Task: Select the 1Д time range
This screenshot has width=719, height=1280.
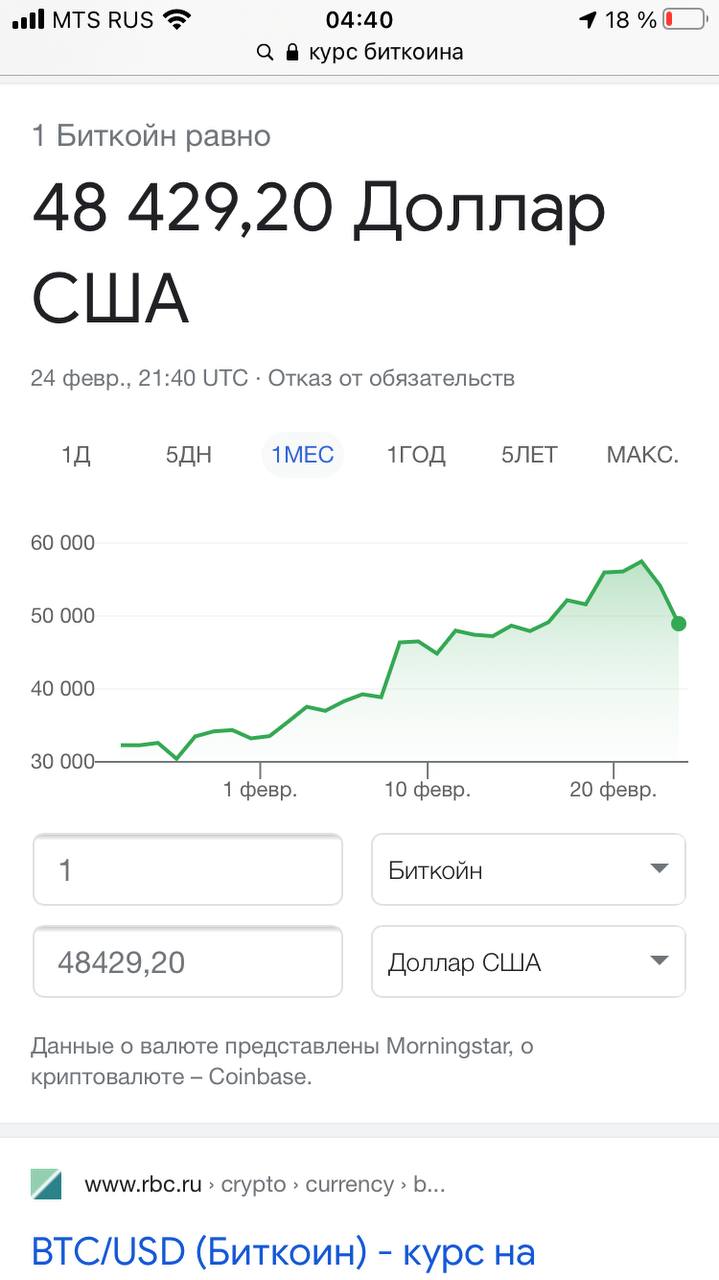Action: [x=76, y=455]
